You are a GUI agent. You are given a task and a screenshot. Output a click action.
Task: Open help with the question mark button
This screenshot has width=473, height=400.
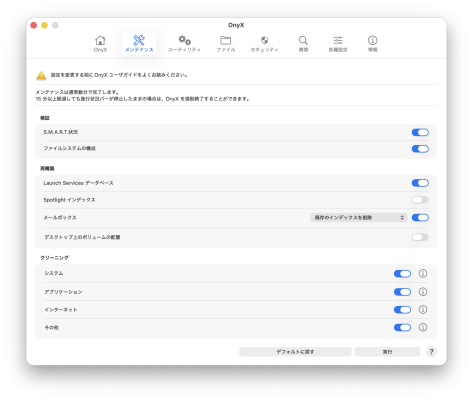[431, 352]
